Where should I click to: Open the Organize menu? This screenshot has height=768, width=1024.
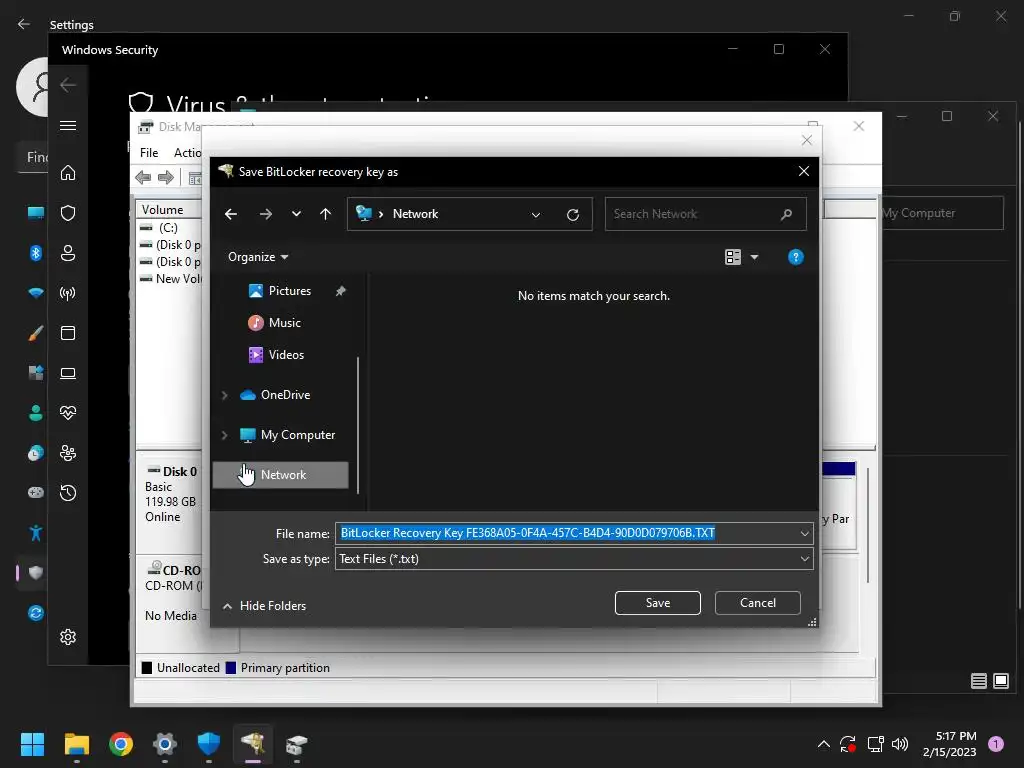point(258,257)
